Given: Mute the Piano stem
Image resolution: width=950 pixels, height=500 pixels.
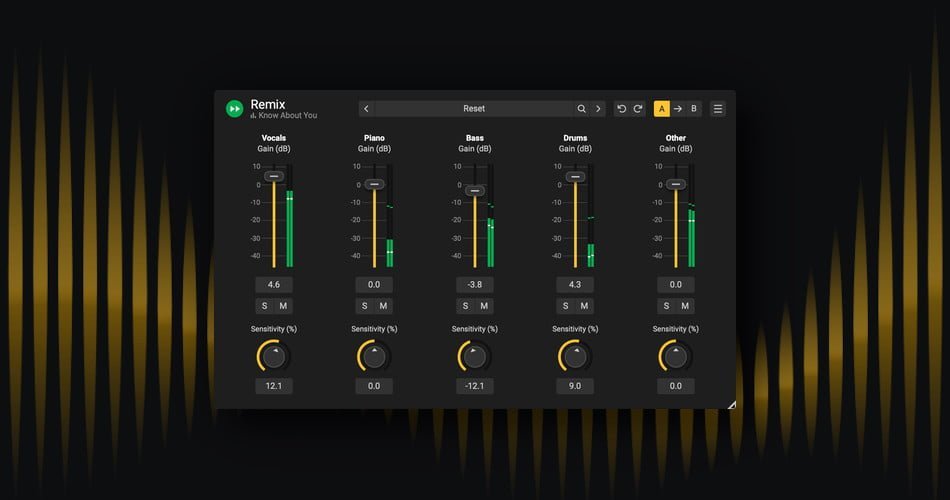Looking at the screenshot, I should coord(383,306).
